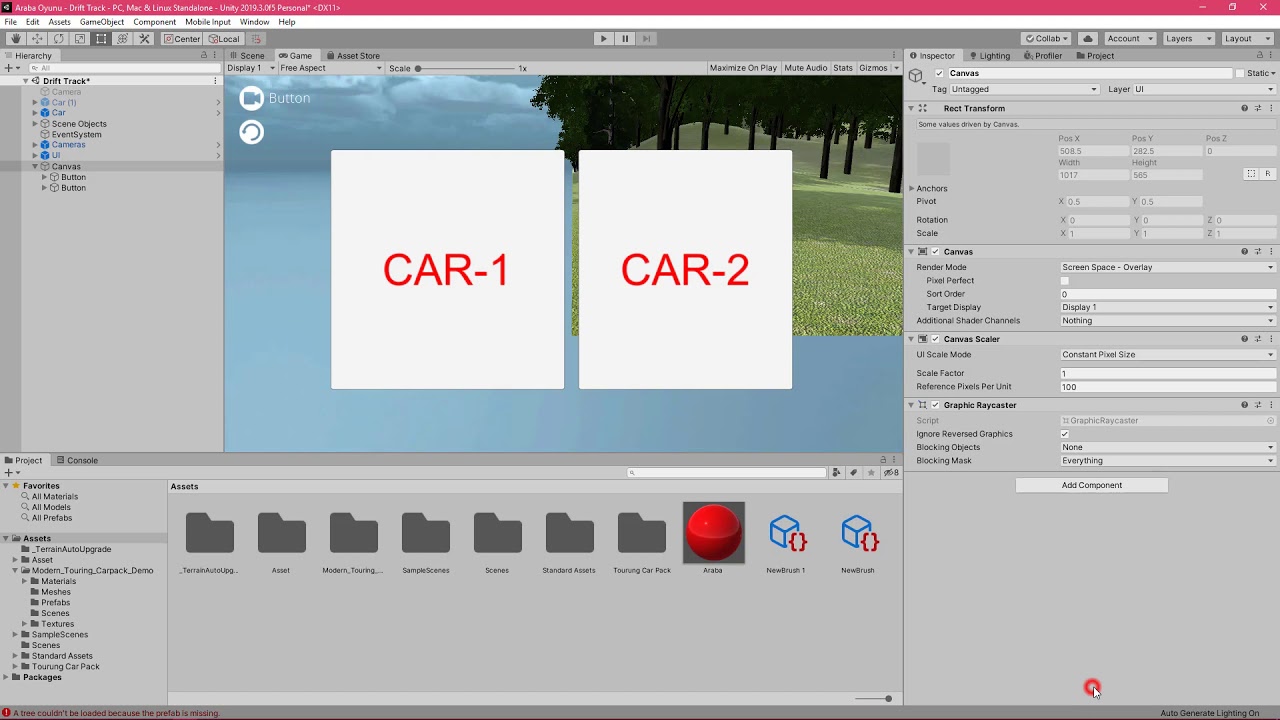Click the CAR-2 button in Game view
Image resolution: width=1280 pixels, height=720 pixels.
pos(685,270)
